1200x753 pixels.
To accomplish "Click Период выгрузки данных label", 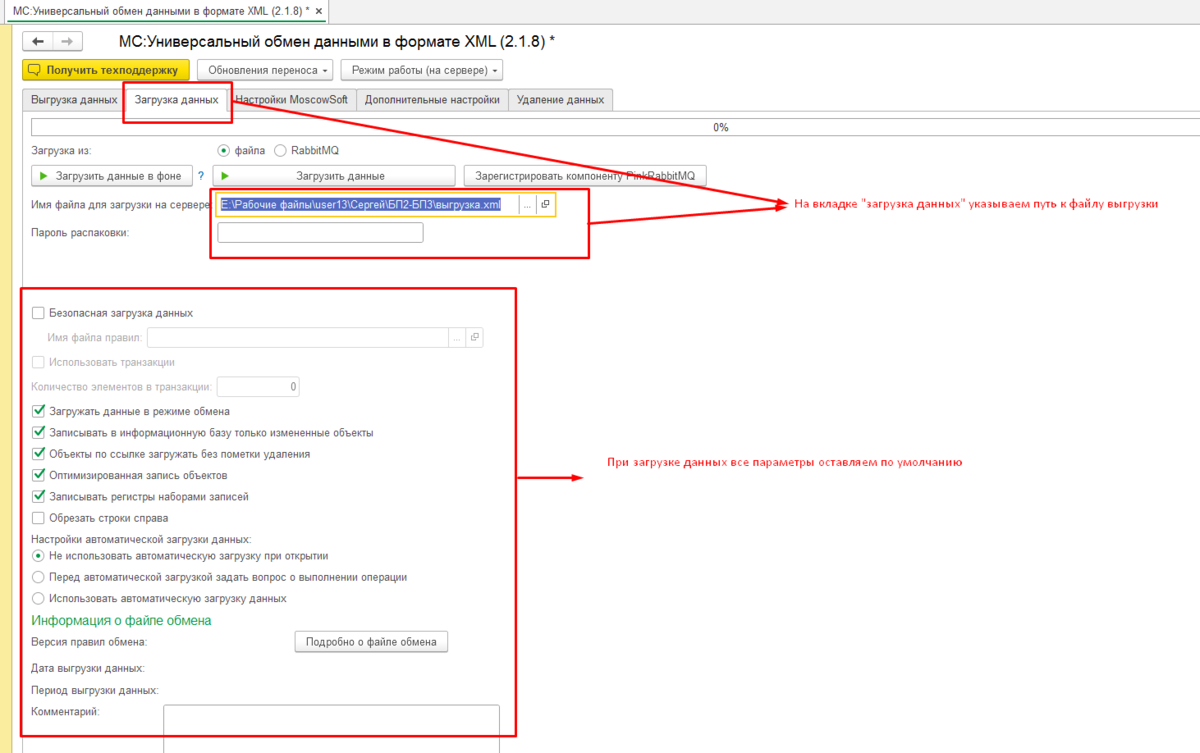I will click(95, 690).
